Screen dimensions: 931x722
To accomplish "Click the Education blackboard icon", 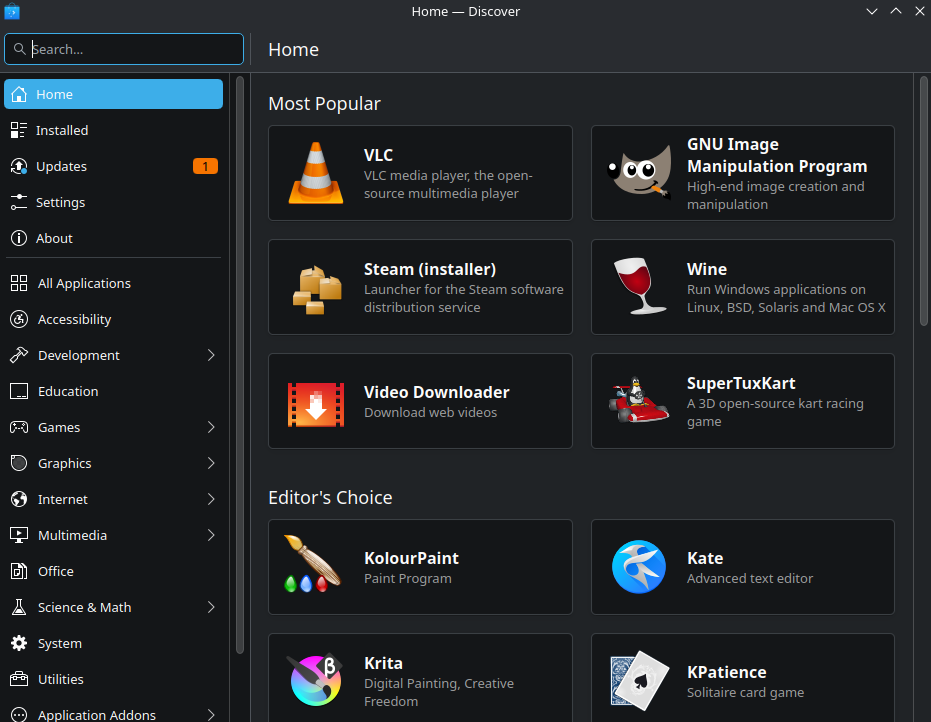I will click(19, 391).
